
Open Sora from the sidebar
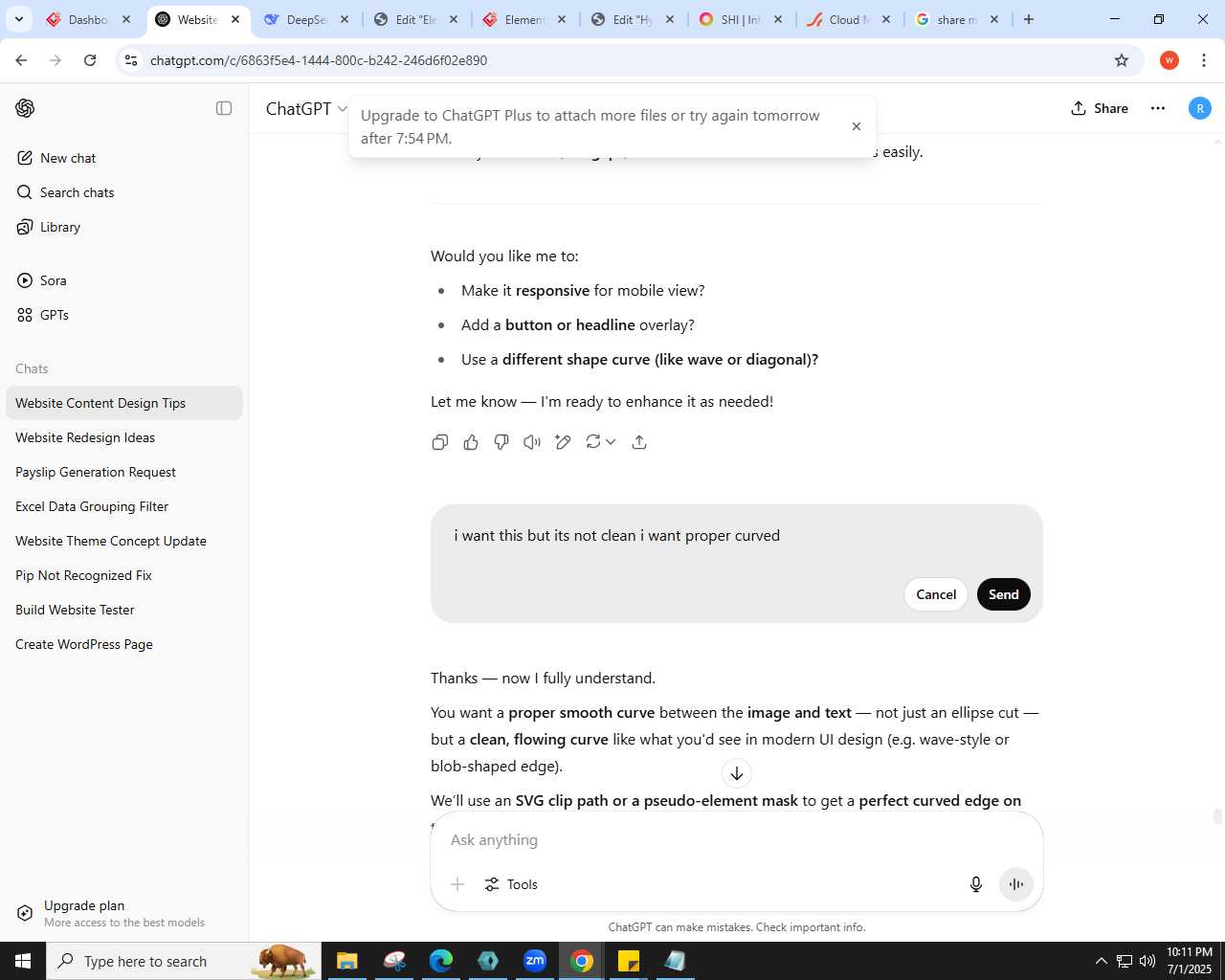click(x=124, y=280)
